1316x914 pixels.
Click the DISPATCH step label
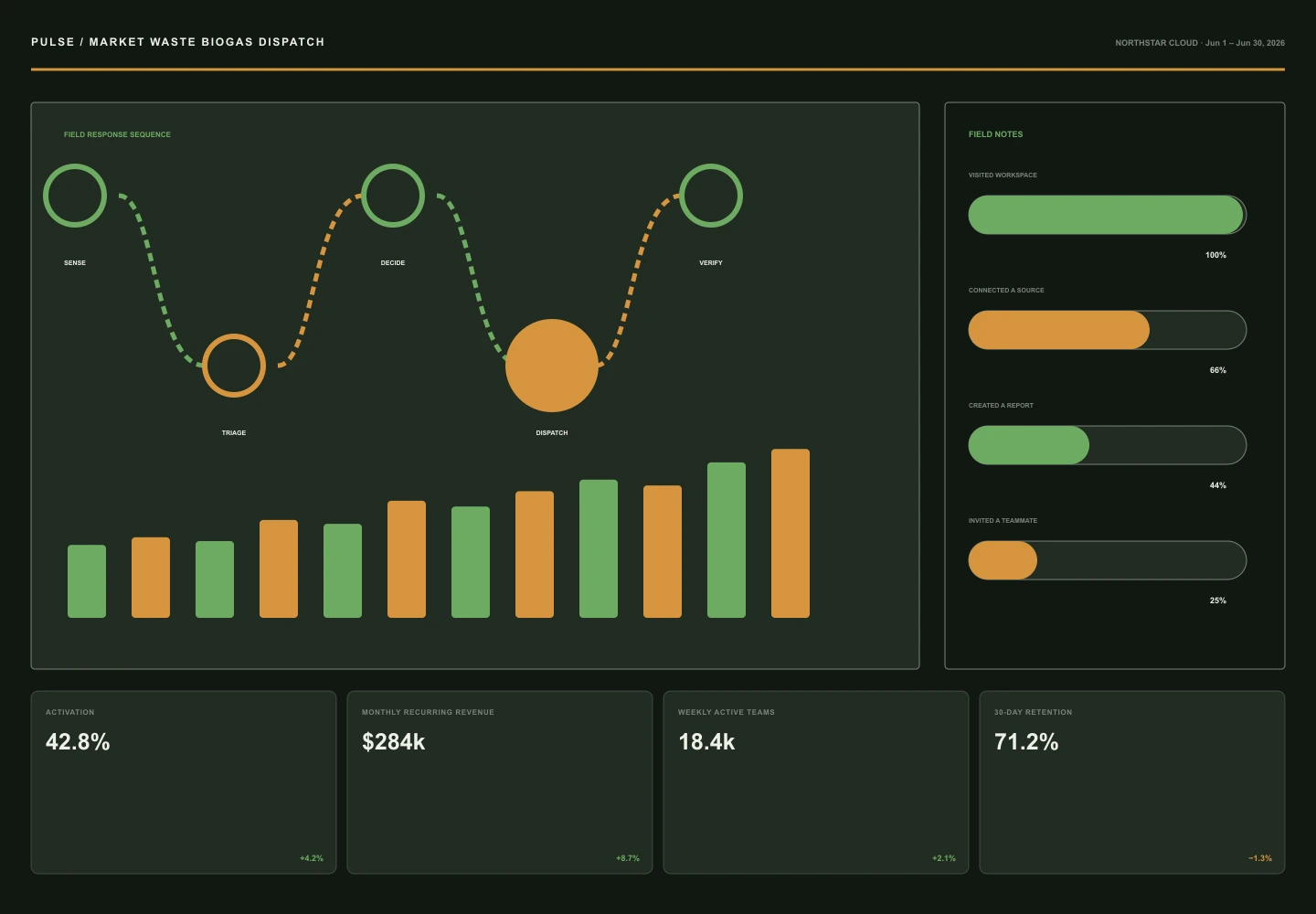click(x=552, y=432)
